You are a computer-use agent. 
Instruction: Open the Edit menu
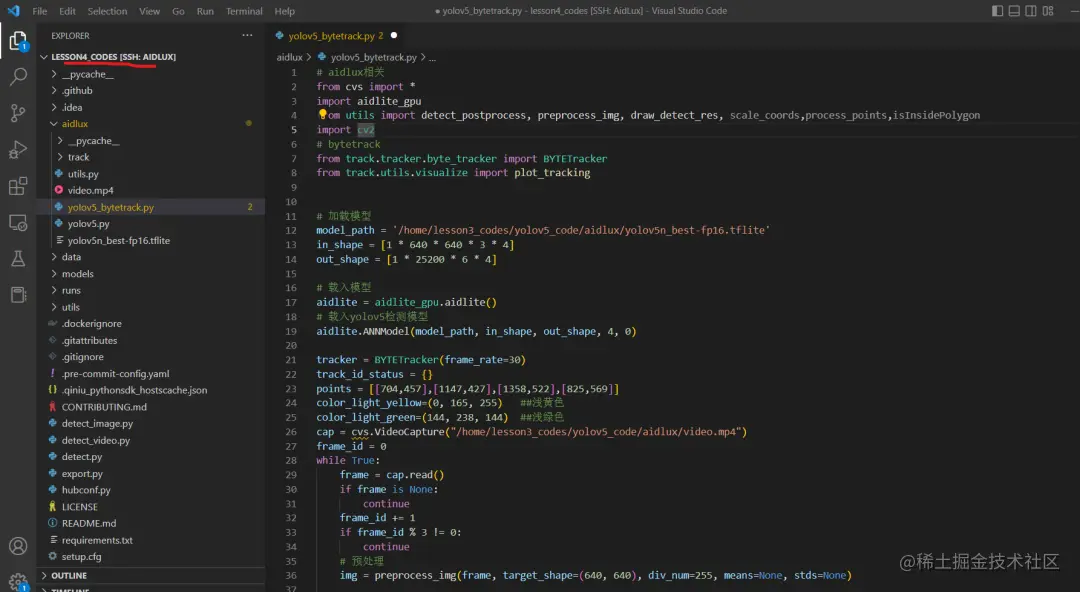[68, 11]
